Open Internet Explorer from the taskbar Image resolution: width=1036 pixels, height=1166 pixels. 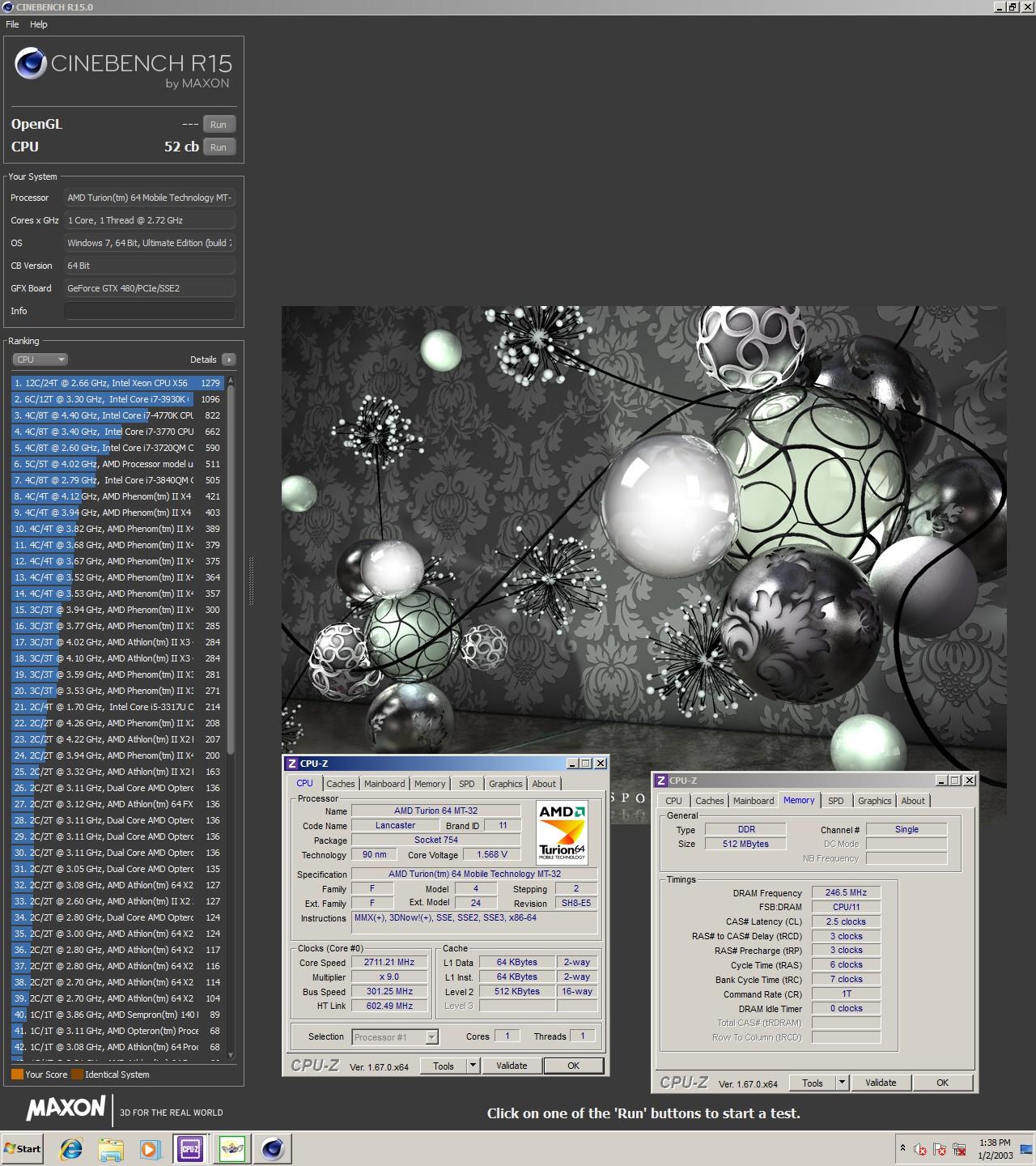71,1148
